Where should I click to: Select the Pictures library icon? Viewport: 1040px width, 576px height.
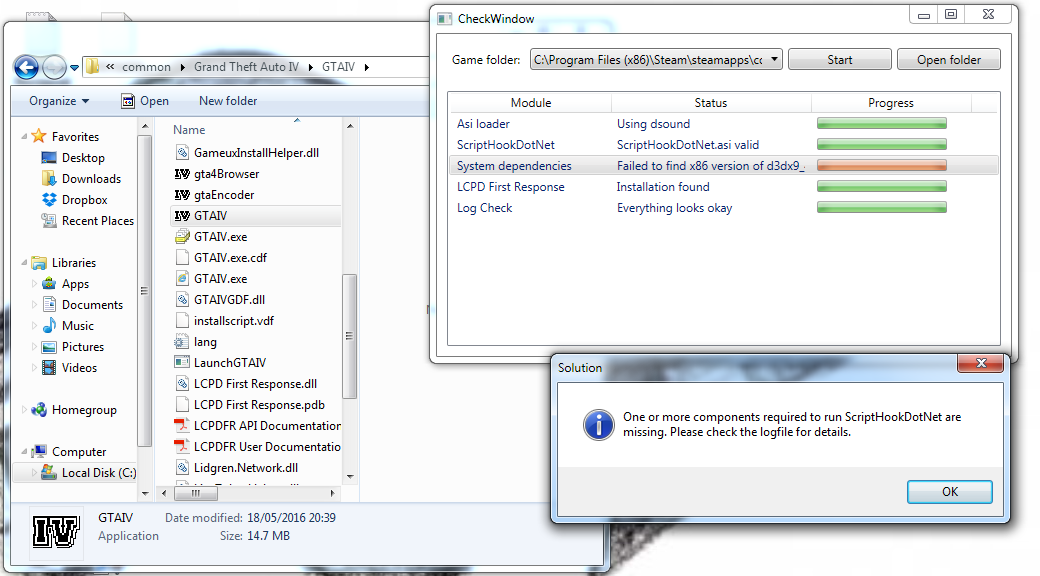coord(49,346)
